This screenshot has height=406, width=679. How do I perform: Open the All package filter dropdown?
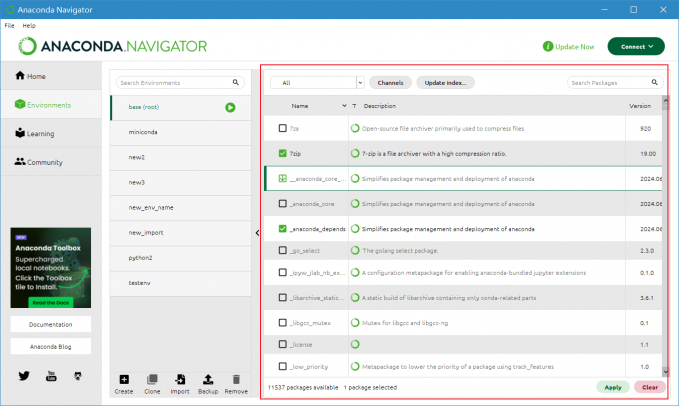pyautogui.click(x=317, y=82)
